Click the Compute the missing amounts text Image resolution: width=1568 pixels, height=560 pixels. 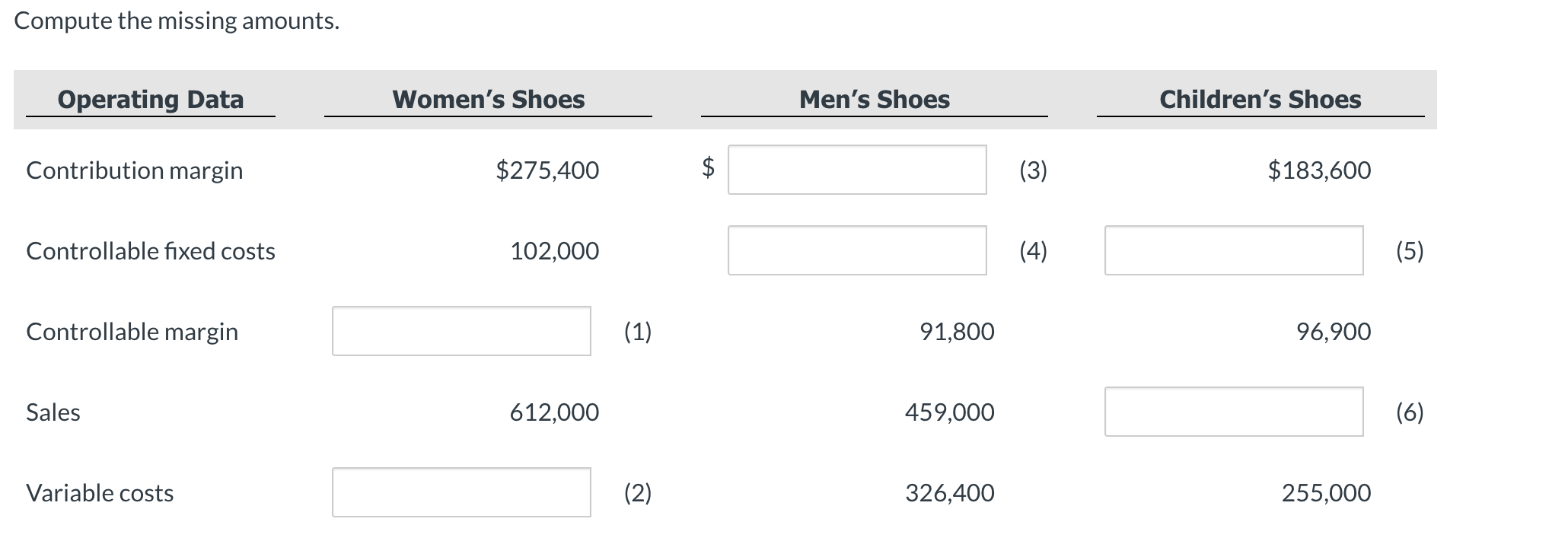[x=177, y=21]
